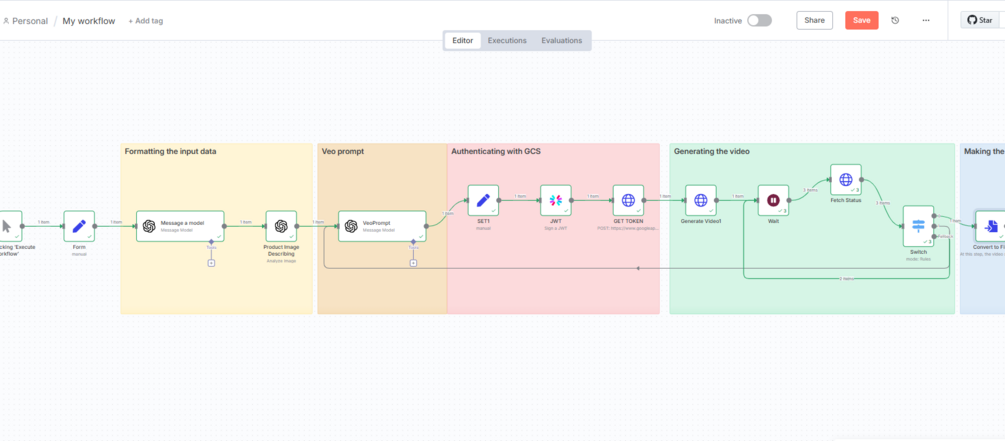The height and width of the screenshot is (441, 1005).
Task: Switch to the Evaluations tab
Action: pyautogui.click(x=561, y=40)
